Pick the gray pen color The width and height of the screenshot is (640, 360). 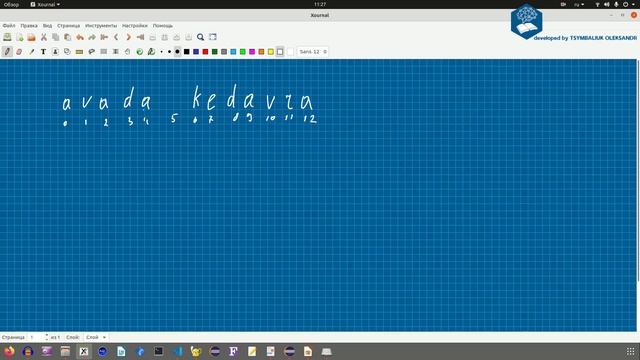(x=224, y=52)
